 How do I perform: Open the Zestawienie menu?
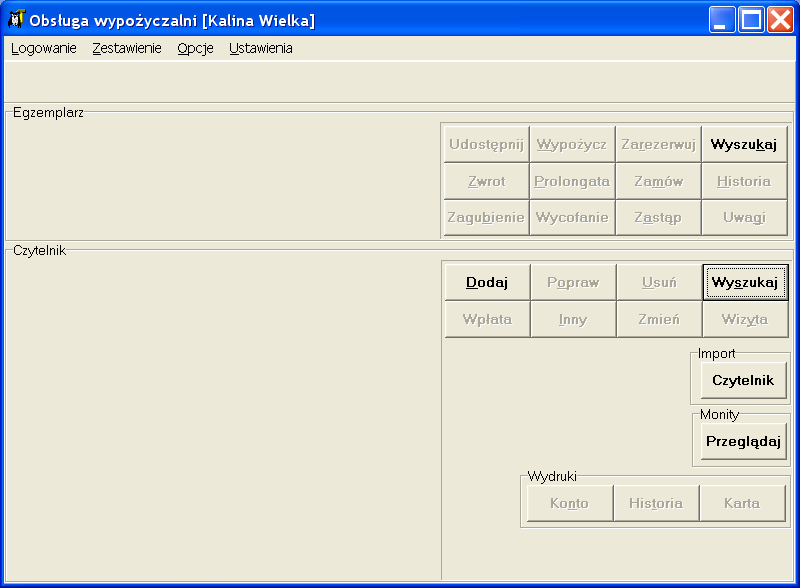[x=127, y=48]
